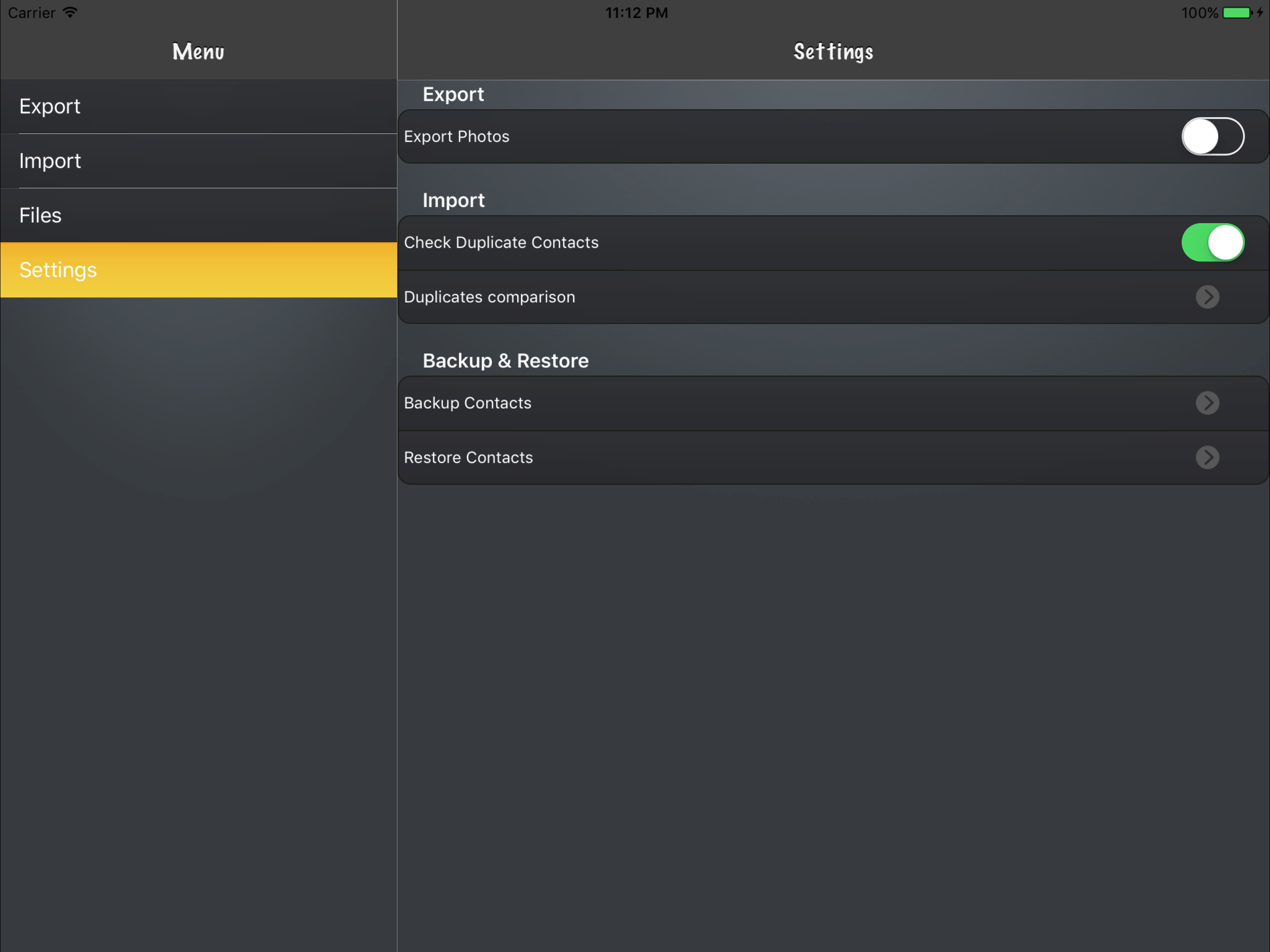Viewport: 1270px width, 952px height.
Task: Click the Settings title in header
Action: pyautogui.click(x=833, y=52)
